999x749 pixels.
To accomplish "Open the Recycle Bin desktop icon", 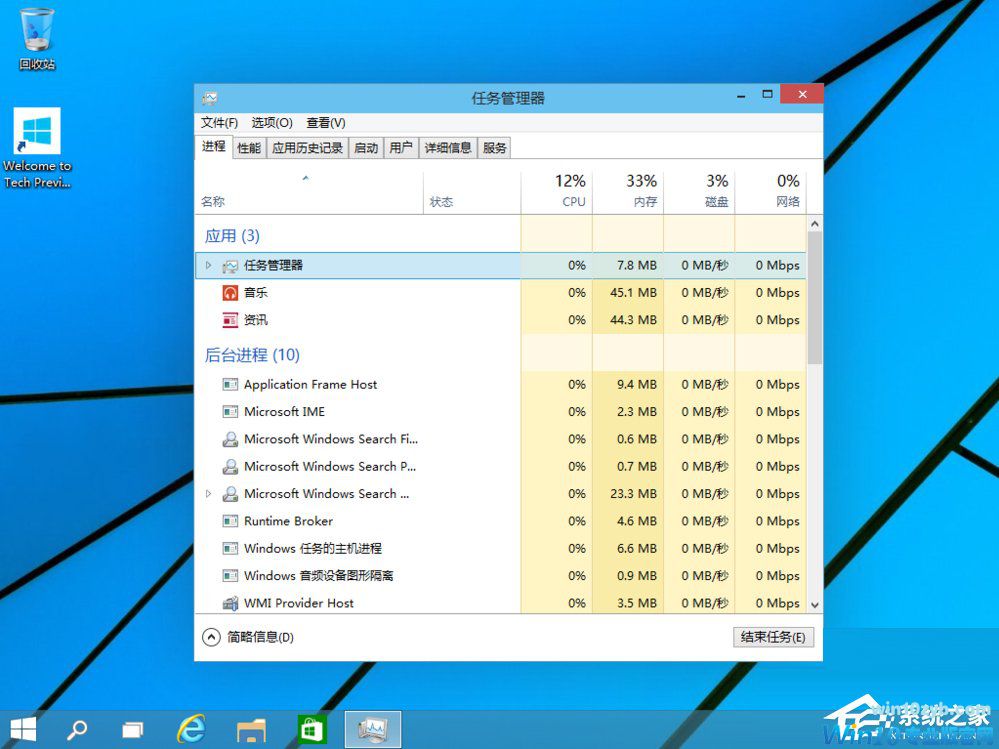I will 37,30.
